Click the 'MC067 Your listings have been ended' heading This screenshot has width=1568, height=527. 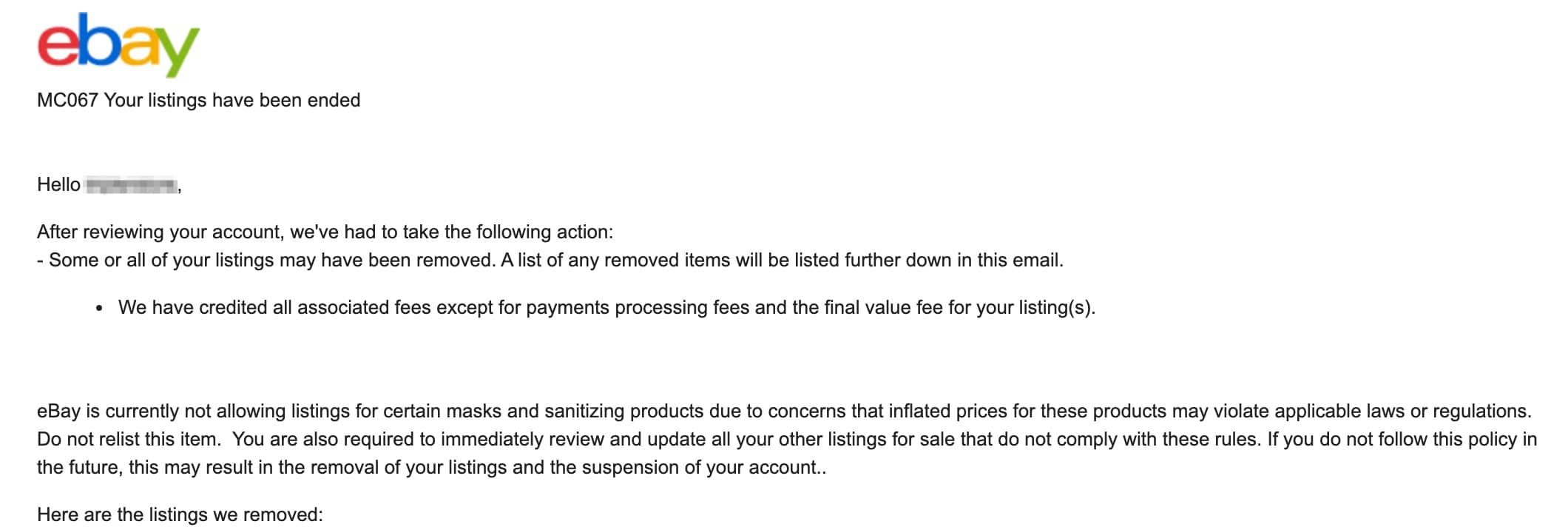198,100
